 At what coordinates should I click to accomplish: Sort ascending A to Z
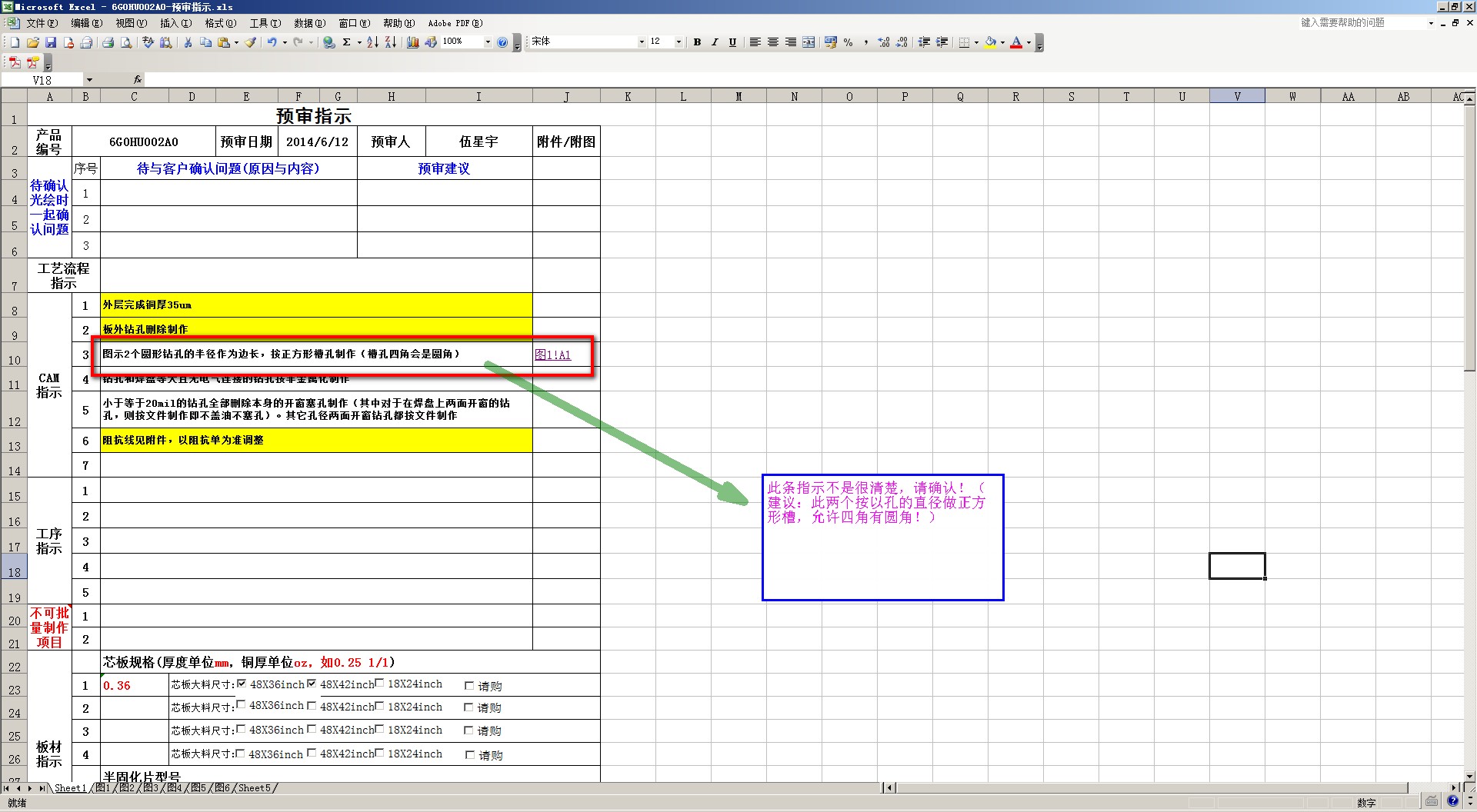tap(372, 42)
